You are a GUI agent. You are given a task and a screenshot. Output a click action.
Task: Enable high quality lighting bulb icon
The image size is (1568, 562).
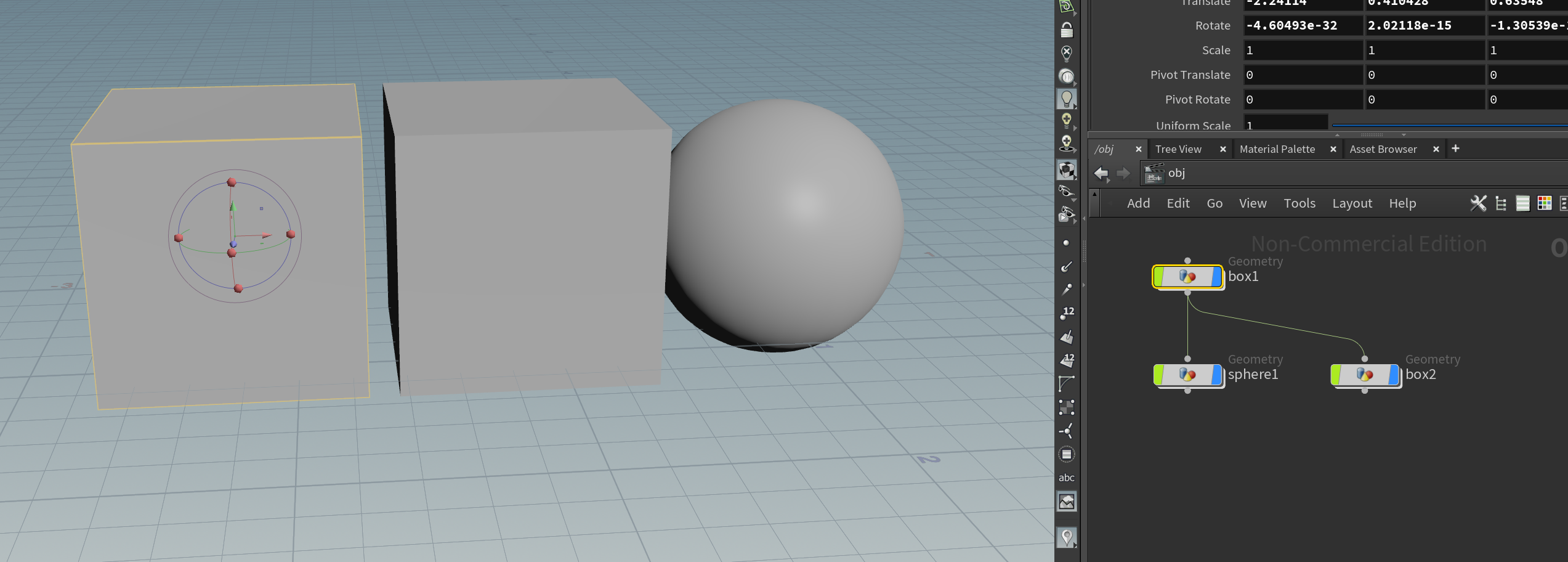[1067, 120]
